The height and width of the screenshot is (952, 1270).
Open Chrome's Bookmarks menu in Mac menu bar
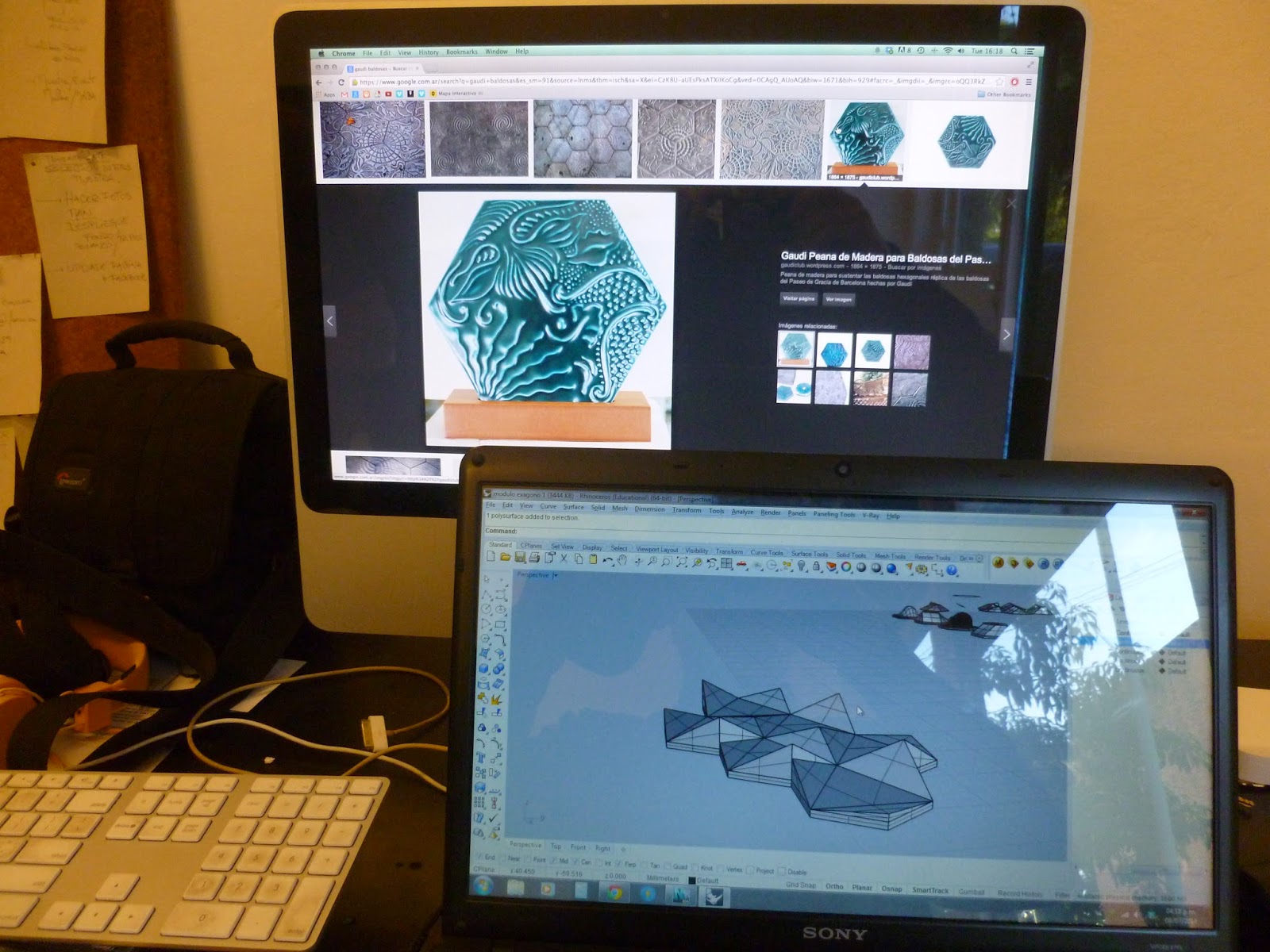pos(462,52)
